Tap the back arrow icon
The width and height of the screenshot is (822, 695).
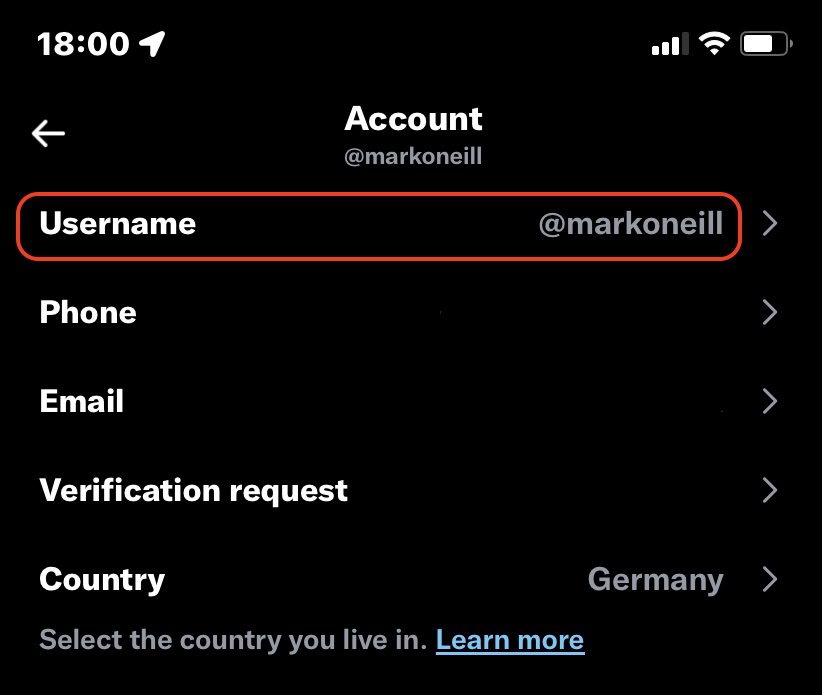pyautogui.click(x=48, y=133)
